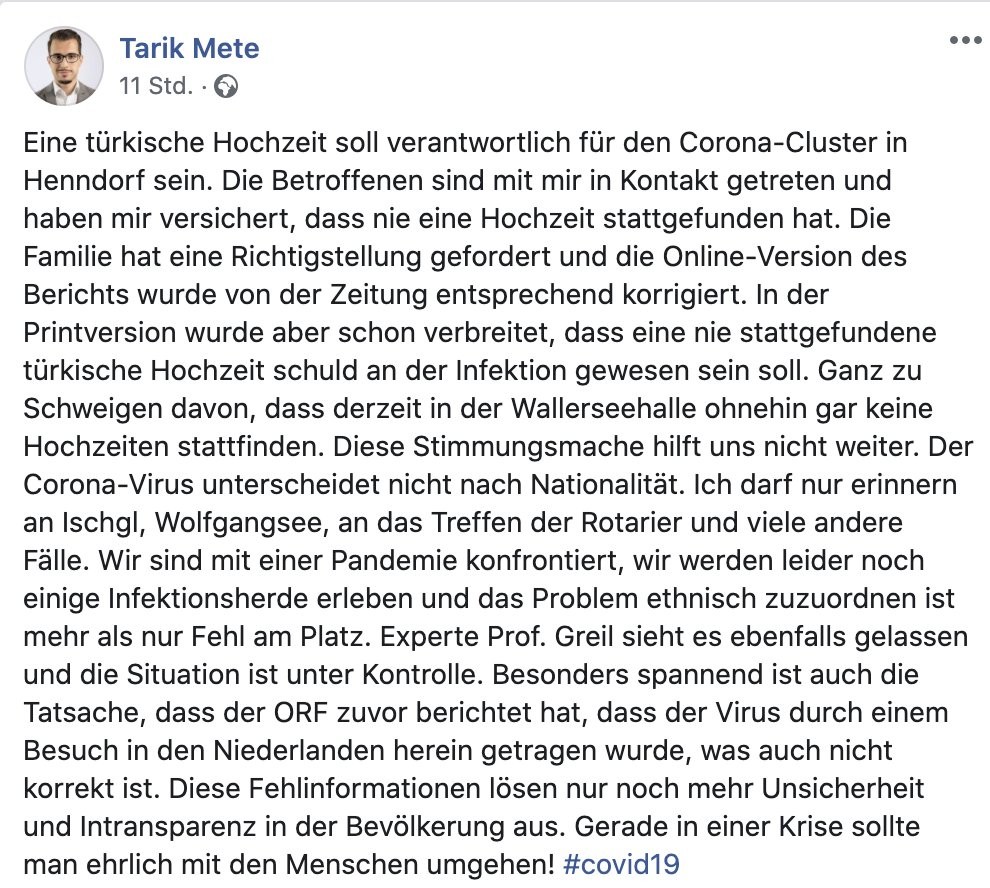Open the post via the '11 Std.' timestamp
The image size is (990, 888).
pyautogui.click(x=155, y=85)
